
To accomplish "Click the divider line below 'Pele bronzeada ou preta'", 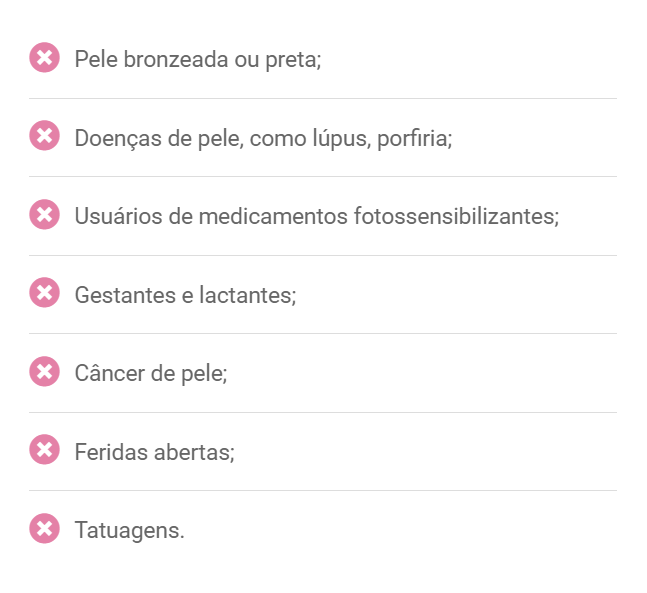I will click(x=322, y=98).
